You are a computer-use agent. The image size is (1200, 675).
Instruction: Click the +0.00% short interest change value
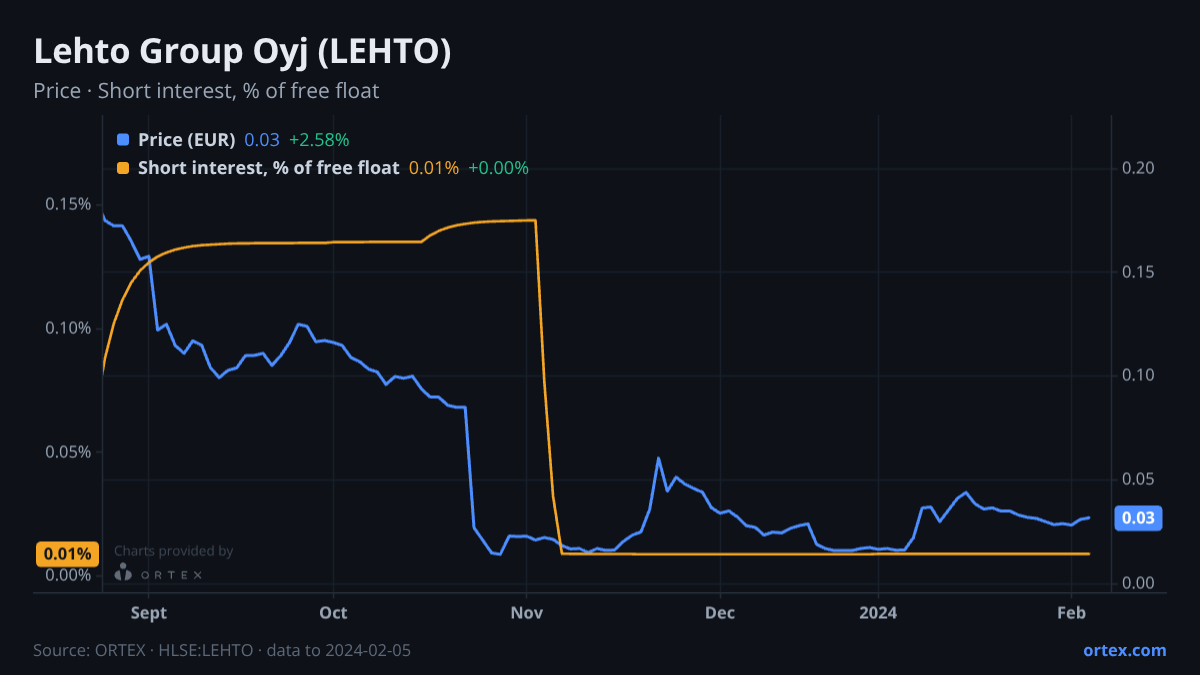[498, 168]
